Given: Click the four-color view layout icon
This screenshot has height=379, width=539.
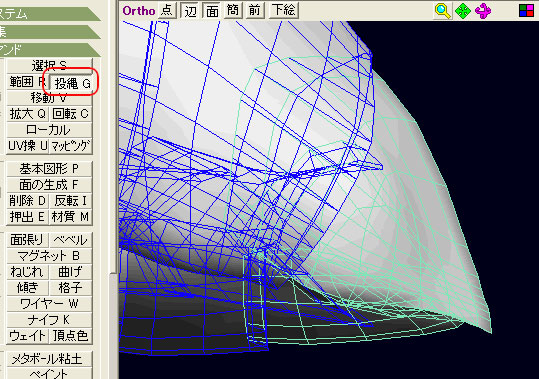Looking at the screenshot, I should coord(526,11).
